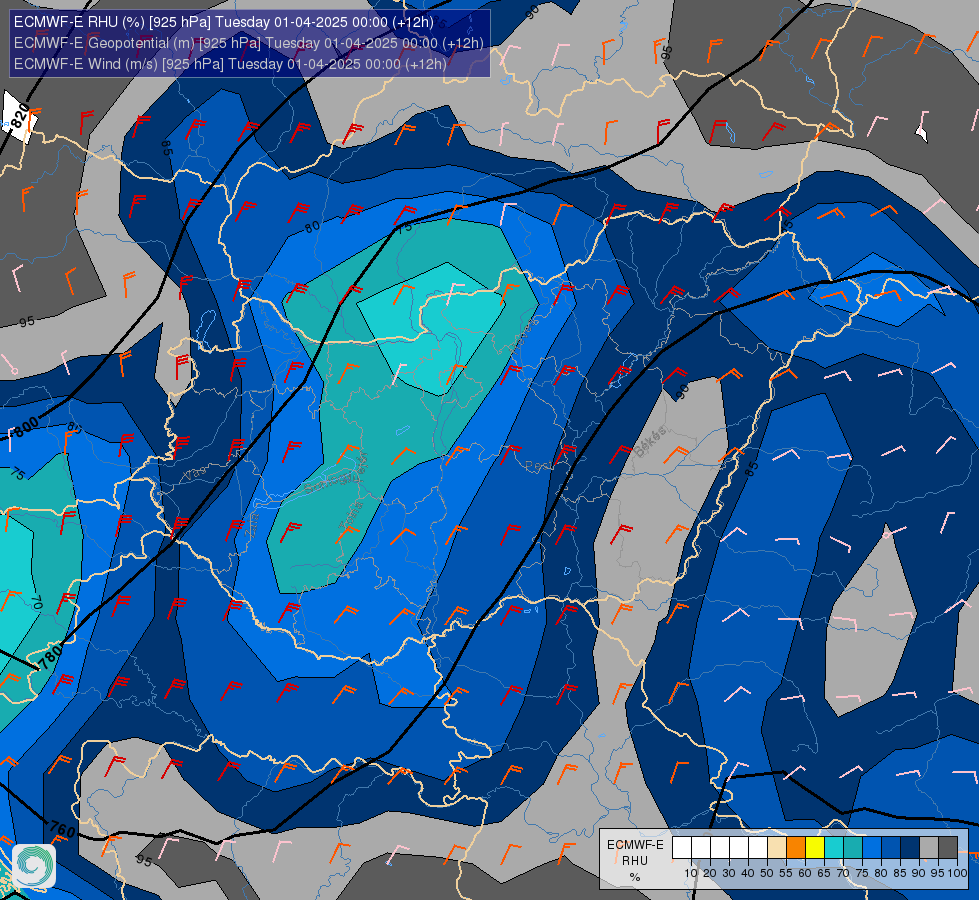Pick the white 40–50% legend swatch
The height and width of the screenshot is (900, 979).
758,848
